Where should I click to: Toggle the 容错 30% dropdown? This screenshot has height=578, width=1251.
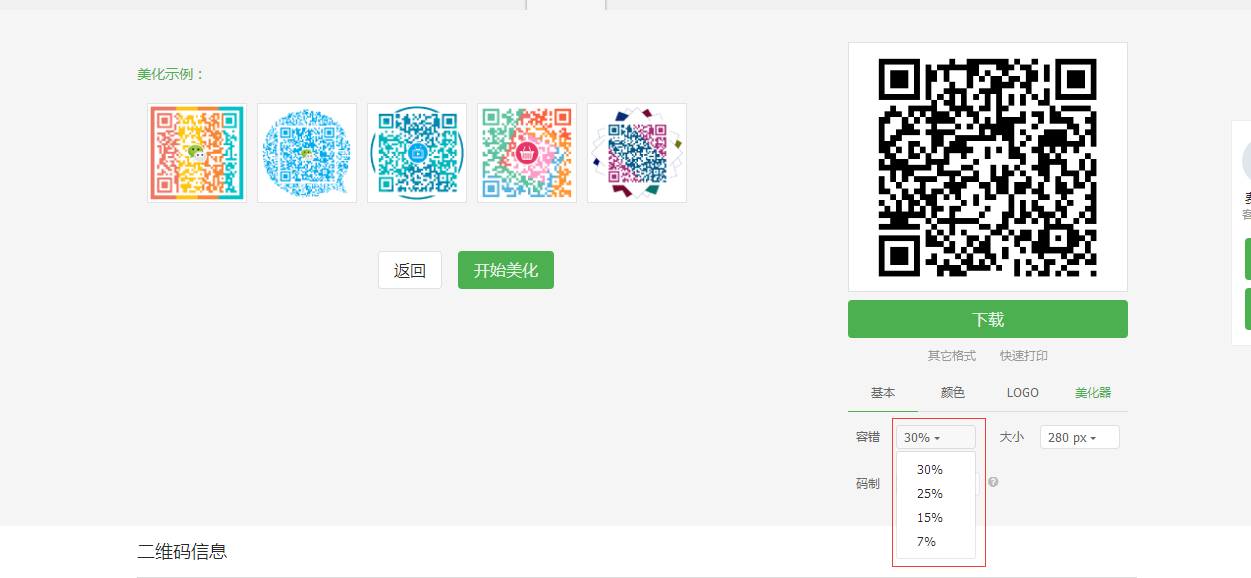pyautogui.click(x=936, y=437)
